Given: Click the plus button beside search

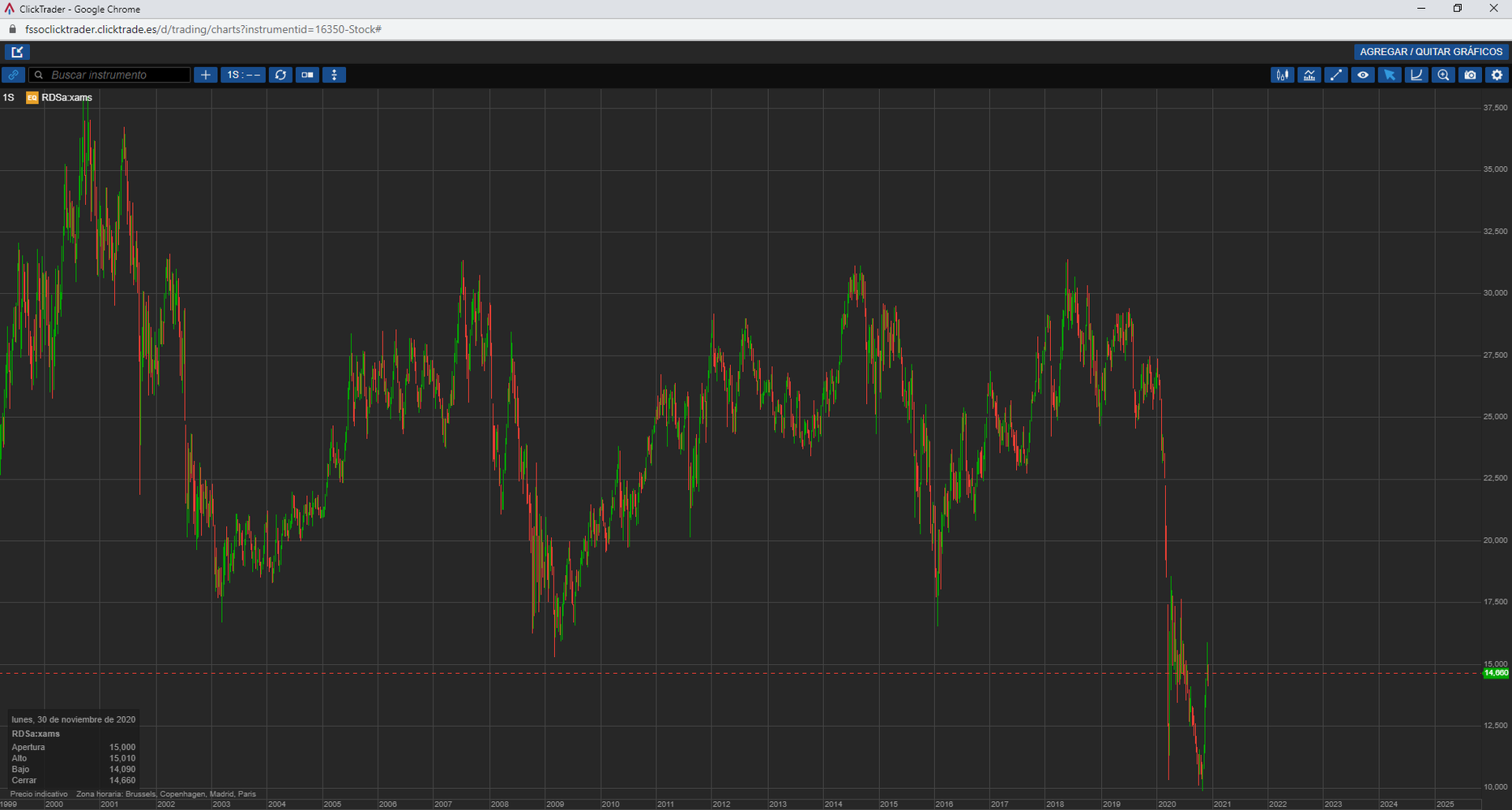Looking at the screenshot, I should click(x=206, y=75).
